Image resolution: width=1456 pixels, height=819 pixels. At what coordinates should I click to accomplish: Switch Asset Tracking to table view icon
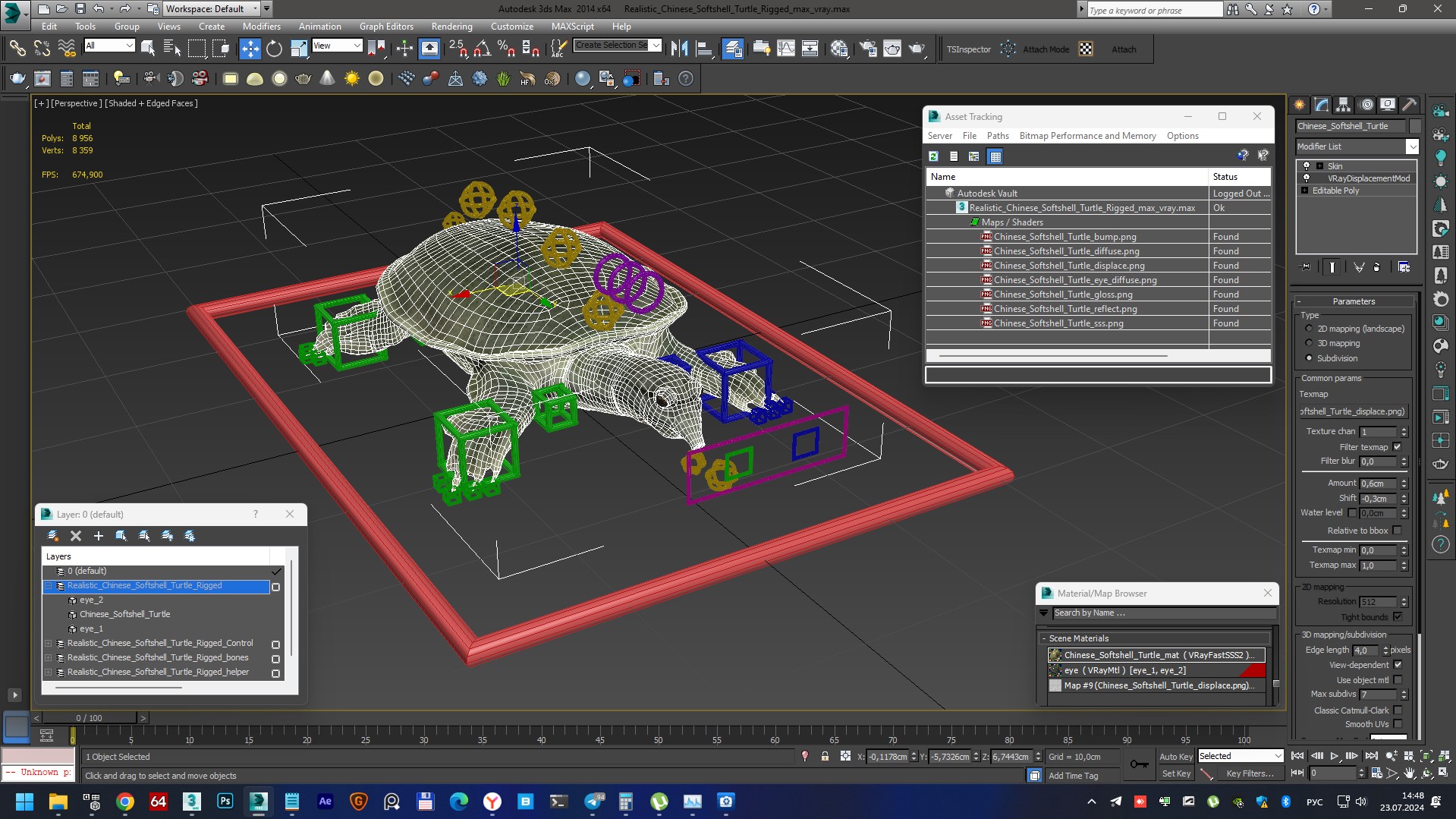[x=995, y=156]
